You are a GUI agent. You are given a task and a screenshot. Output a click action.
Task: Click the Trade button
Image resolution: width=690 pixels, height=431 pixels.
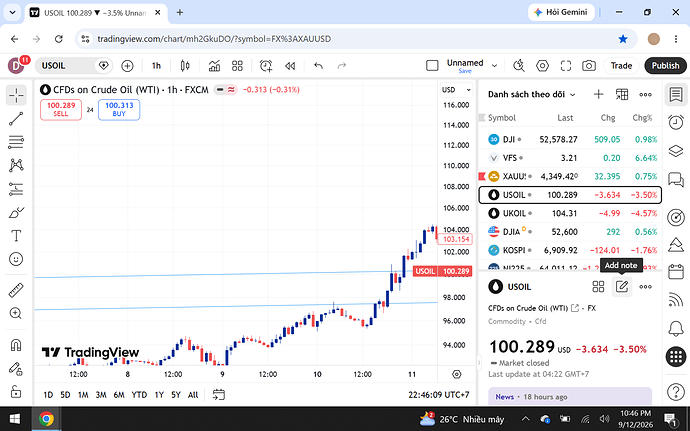pos(621,66)
